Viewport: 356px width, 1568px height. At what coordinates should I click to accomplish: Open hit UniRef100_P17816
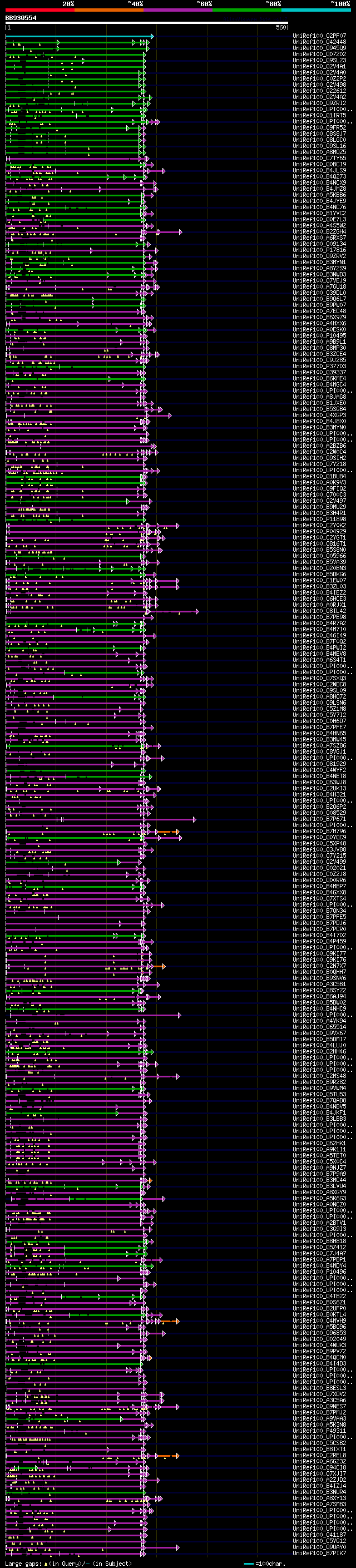pos(319,250)
